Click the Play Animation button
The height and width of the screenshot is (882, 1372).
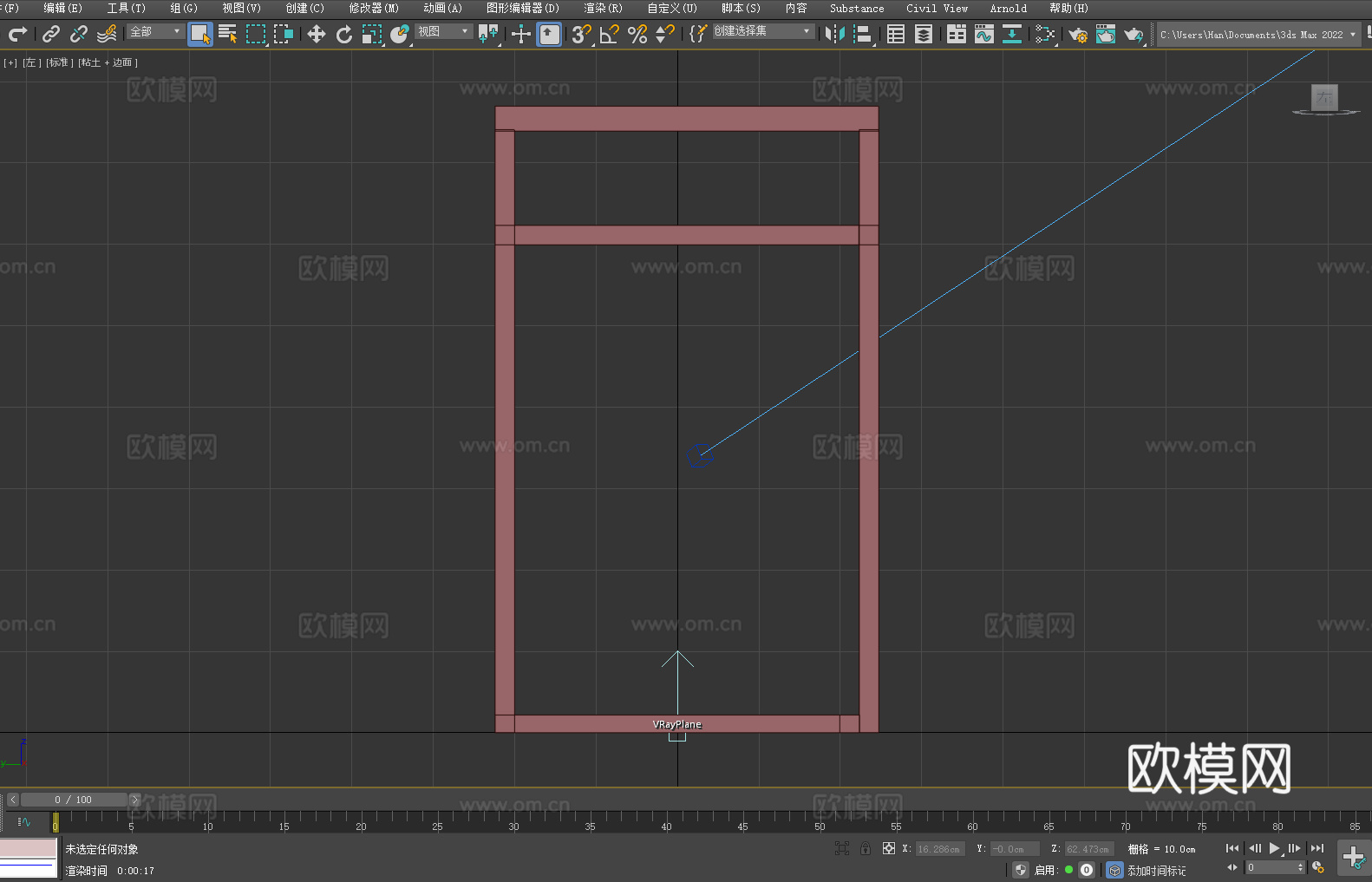[x=1274, y=848]
